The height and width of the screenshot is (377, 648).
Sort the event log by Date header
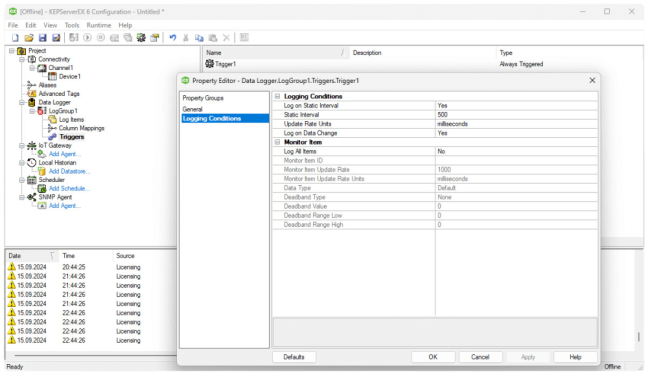click(31, 256)
